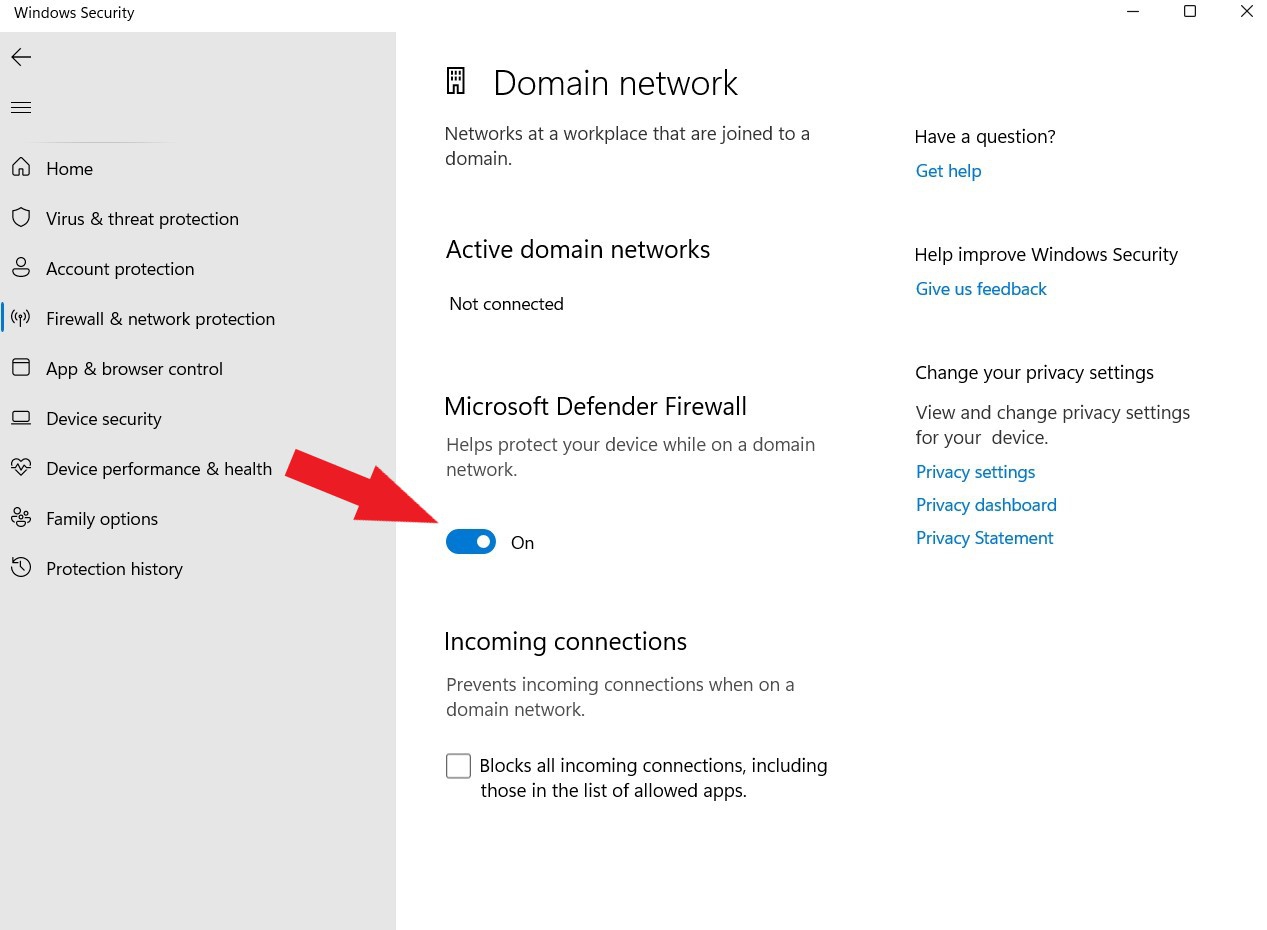Screen dimensions: 1267x930
Task: Open the Get help link
Action: (948, 171)
